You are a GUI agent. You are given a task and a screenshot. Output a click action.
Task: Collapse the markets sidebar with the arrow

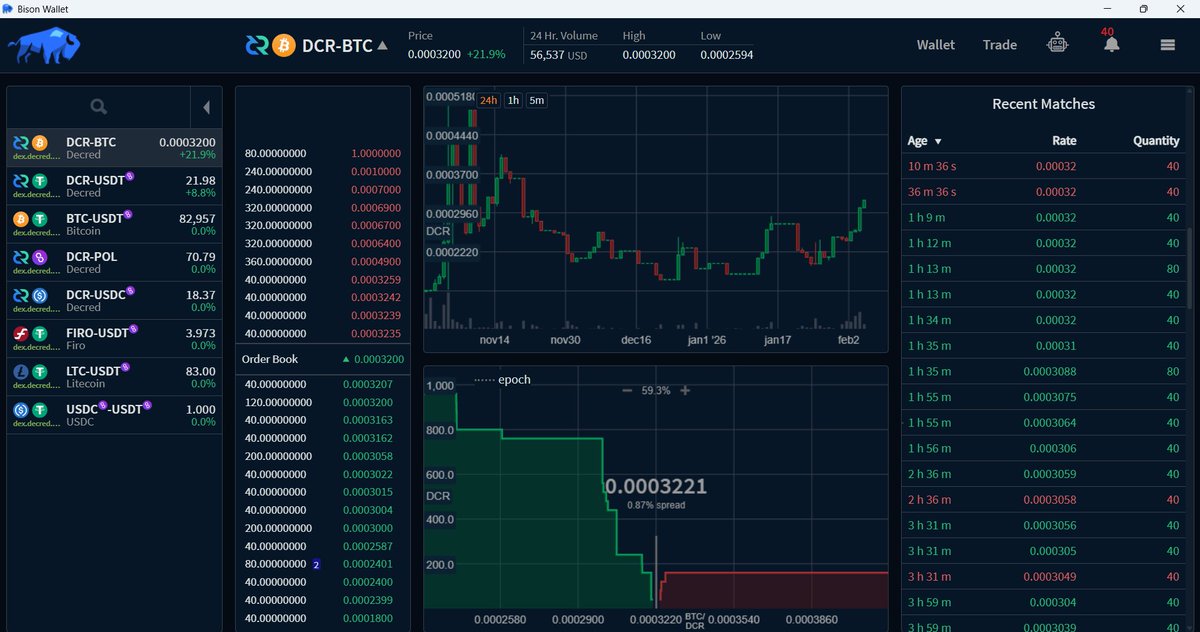pyautogui.click(x=207, y=106)
